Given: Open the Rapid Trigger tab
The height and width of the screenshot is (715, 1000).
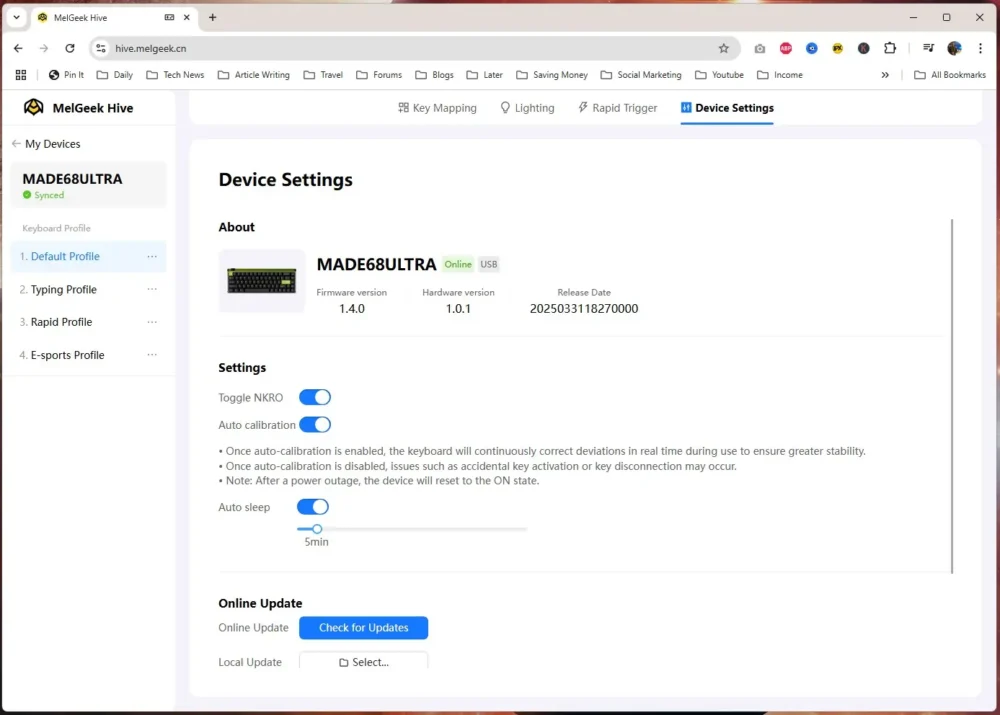Looking at the screenshot, I should pos(617,108).
